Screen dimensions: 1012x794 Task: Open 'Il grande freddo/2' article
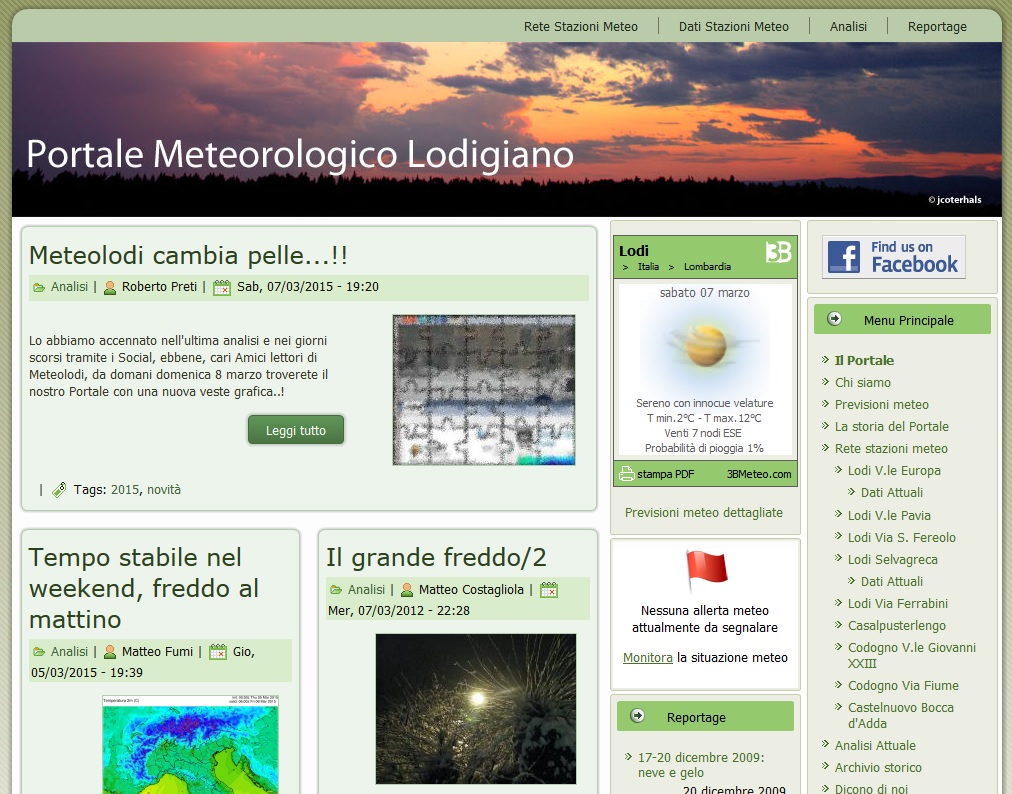point(436,557)
